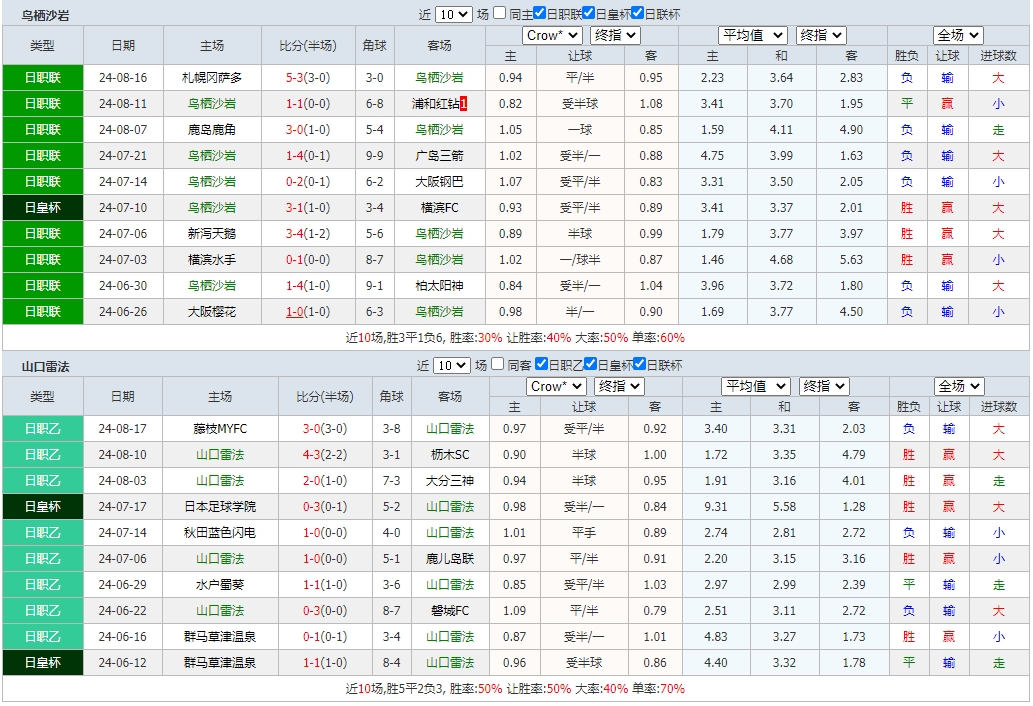Click the 札幌冈萨多 team link
Screen dimensions: 1033x706
tap(213, 77)
